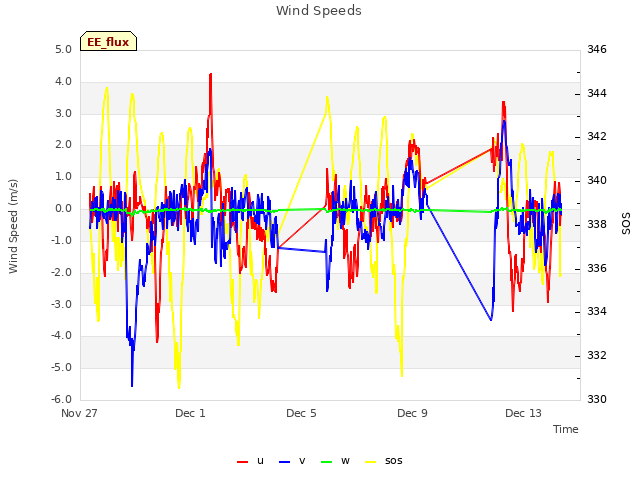The height and width of the screenshot is (480, 640).
Task: Click the 'u' legend label
Action: (260, 461)
